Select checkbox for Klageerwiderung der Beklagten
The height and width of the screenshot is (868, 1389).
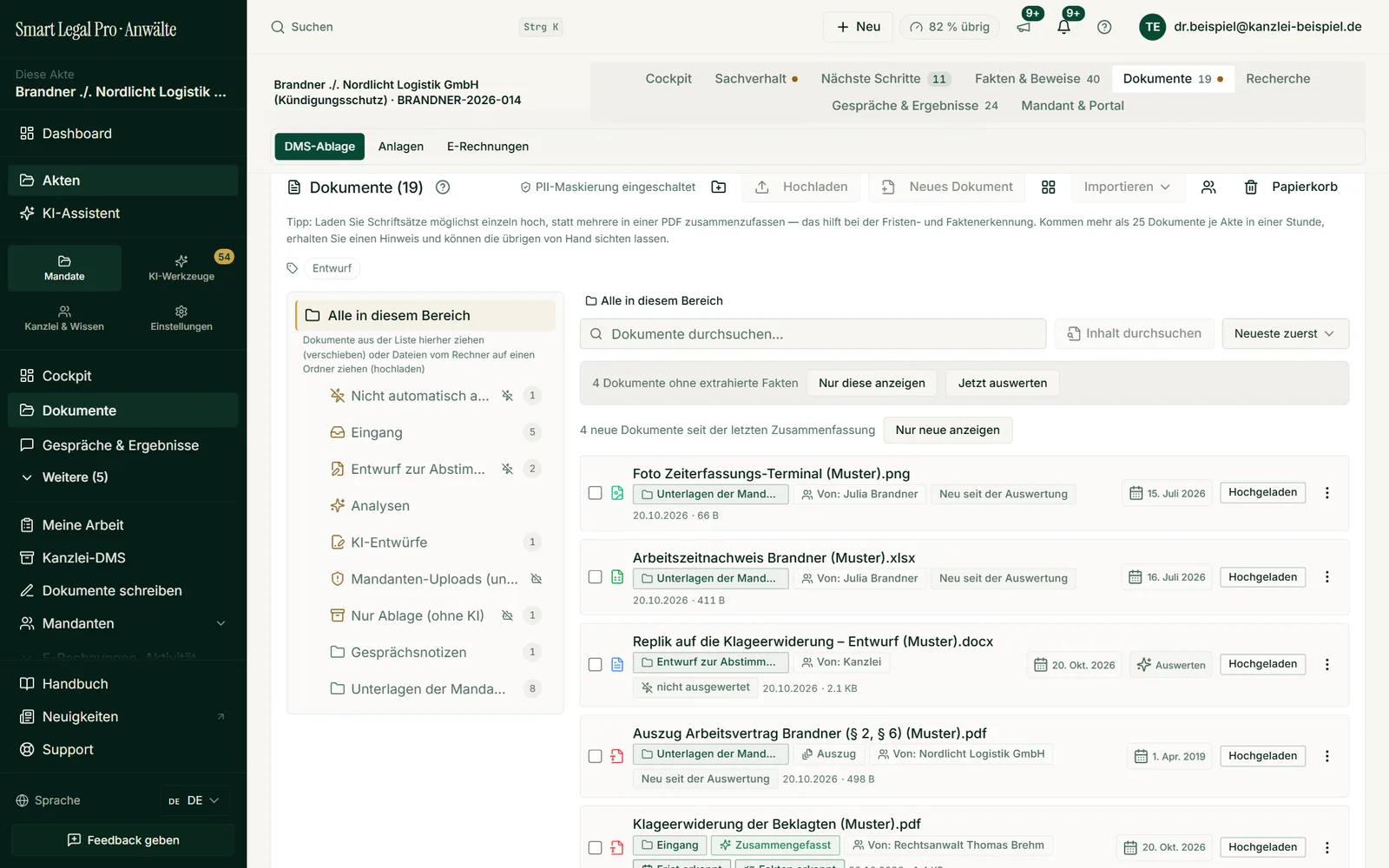click(x=595, y=848)
